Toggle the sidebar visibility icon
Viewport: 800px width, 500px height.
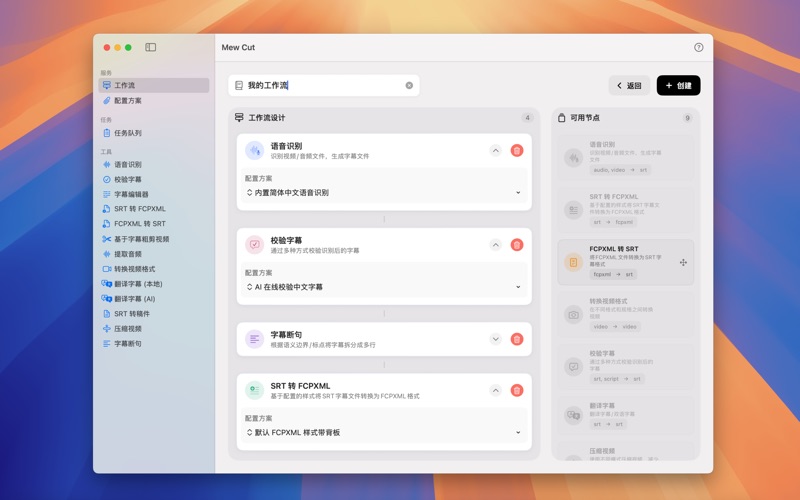151,47
